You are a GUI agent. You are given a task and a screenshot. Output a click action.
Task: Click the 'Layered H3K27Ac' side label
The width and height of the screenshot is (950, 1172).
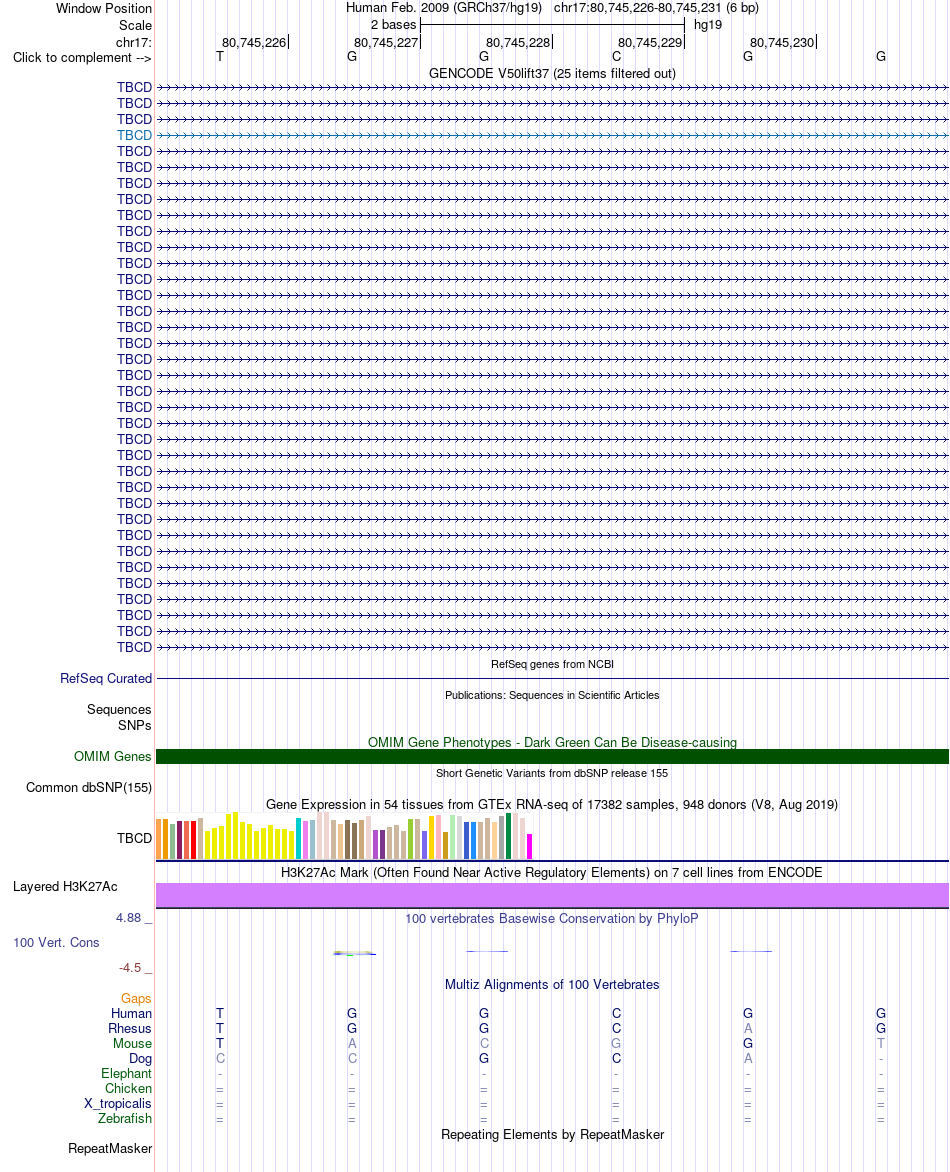click(x=65, y=886)
